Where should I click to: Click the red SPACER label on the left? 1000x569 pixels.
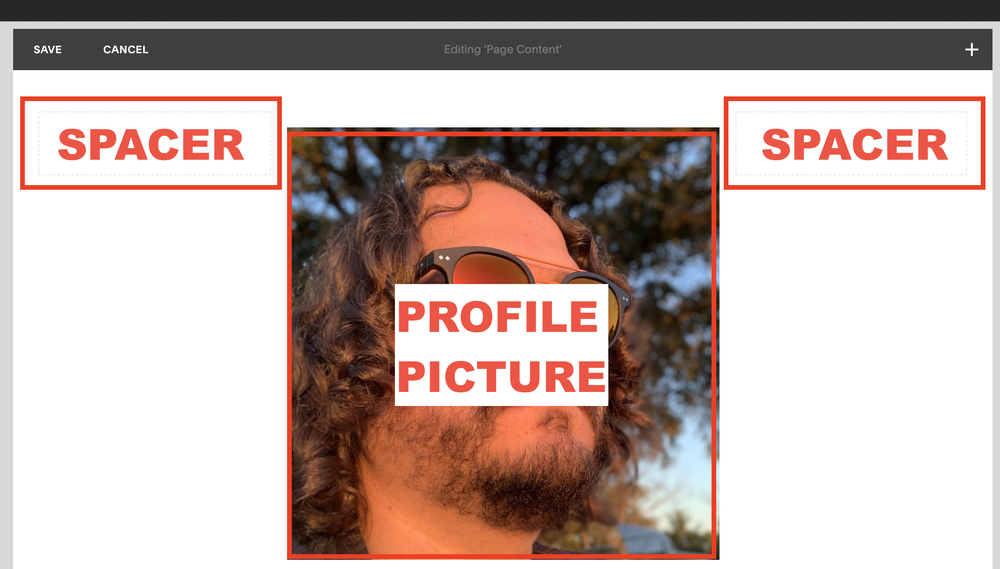[151, 144]
